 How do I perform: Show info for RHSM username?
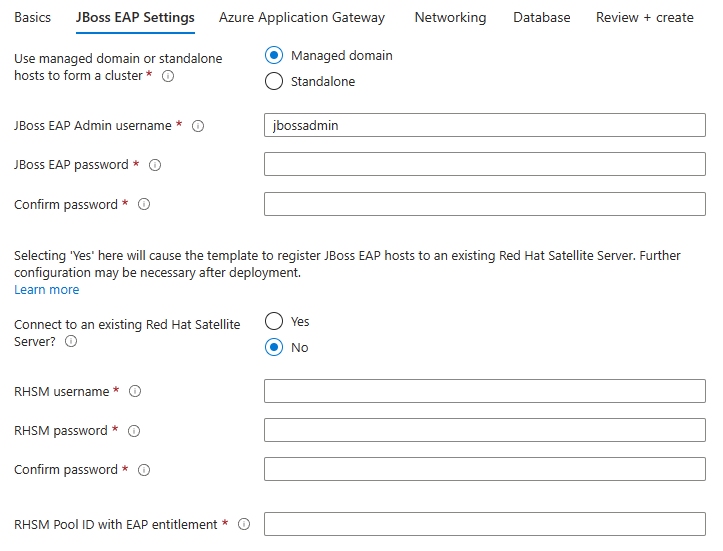[135, 391]
